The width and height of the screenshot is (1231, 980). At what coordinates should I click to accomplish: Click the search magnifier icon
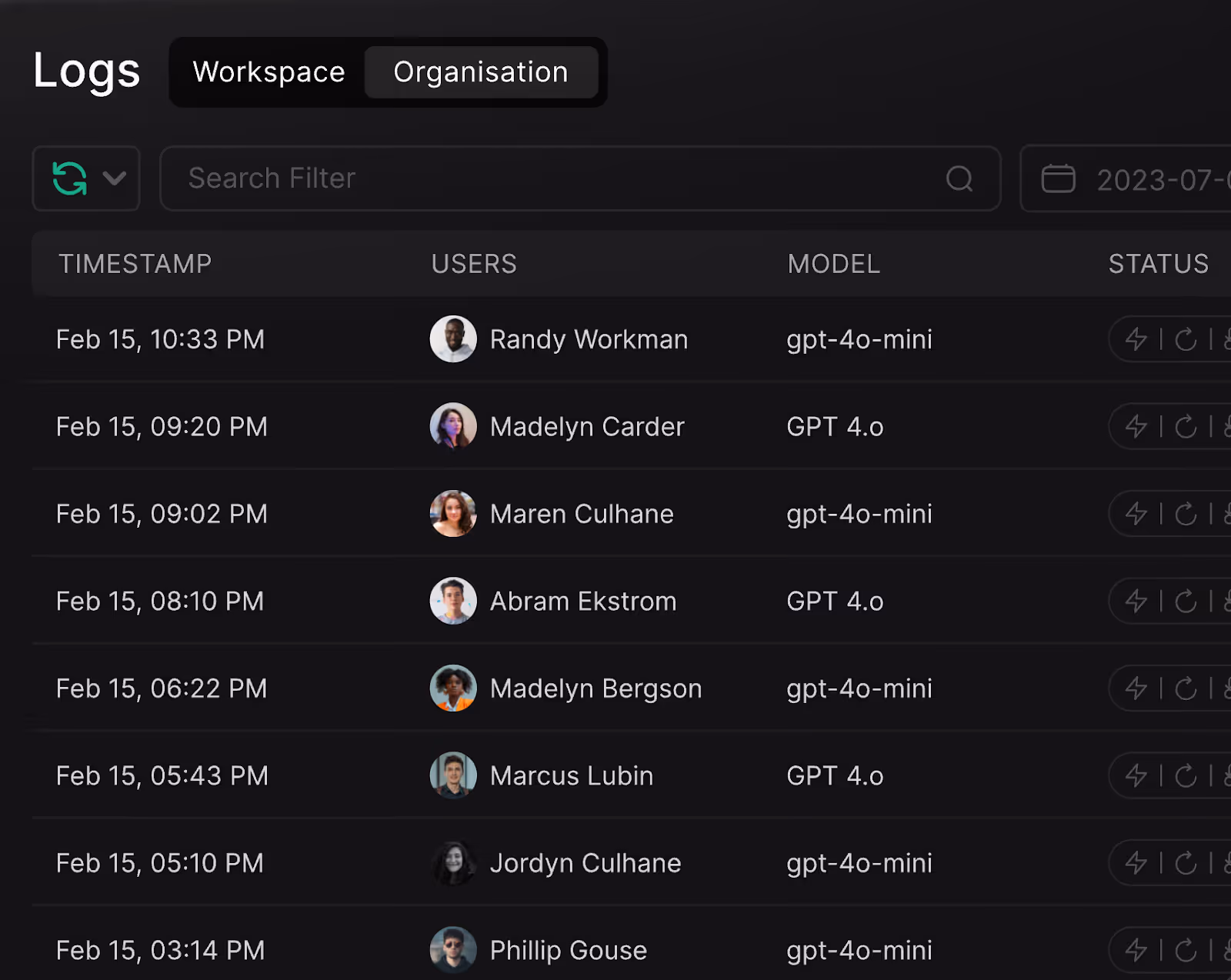[x=959, y=178]
